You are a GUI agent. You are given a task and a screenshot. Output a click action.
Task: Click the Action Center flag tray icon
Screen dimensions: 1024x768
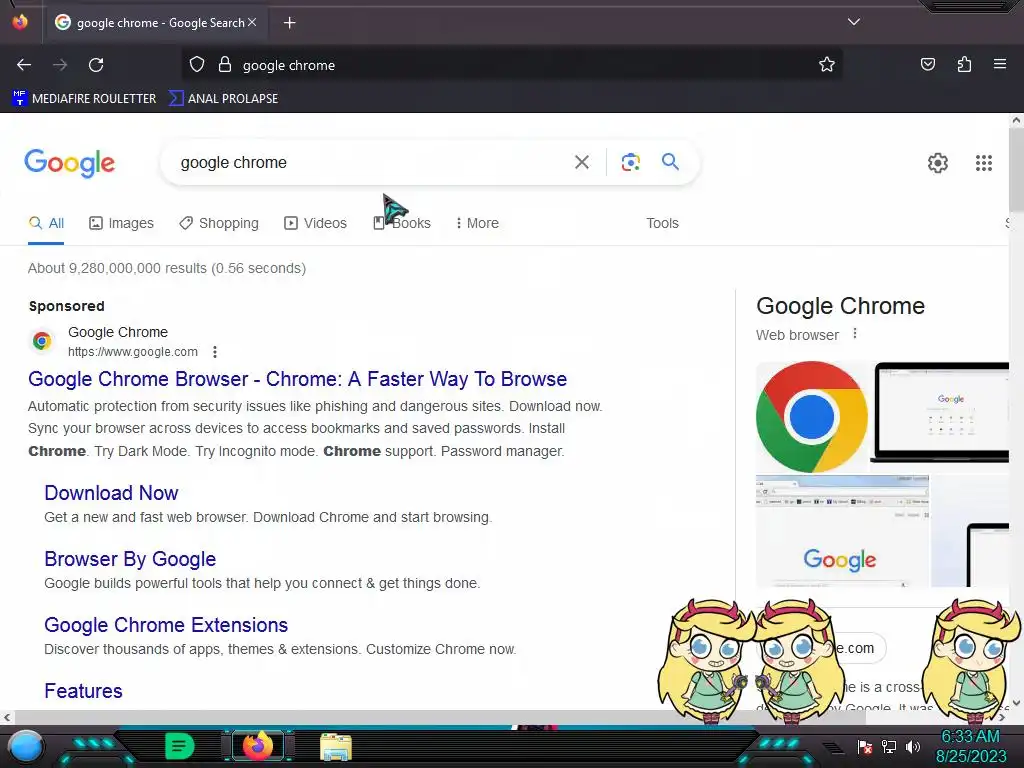(x=865, y=746)
